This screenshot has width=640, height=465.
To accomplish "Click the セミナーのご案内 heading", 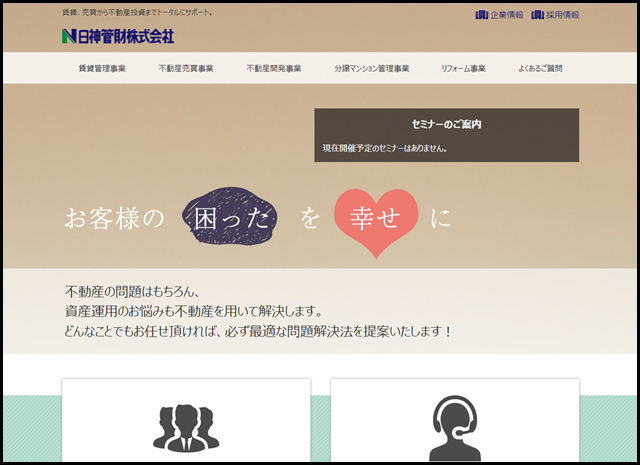I will pyautogui.click(x=447, y=124).
